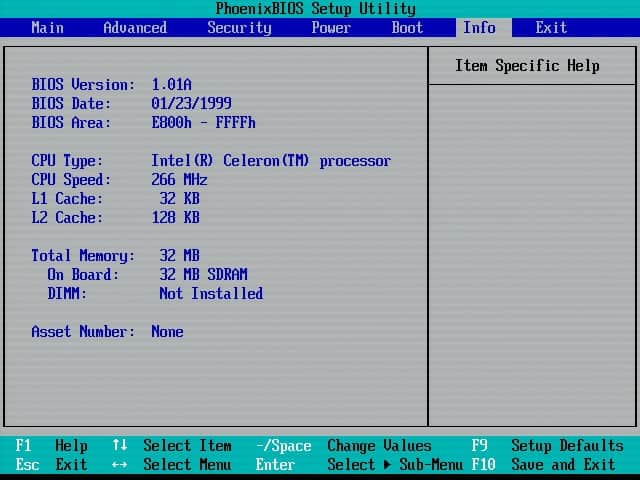640x480 pixels.
Task: Click the Select Sub-Menu triangle hint
Action: (x=395, y=464)
